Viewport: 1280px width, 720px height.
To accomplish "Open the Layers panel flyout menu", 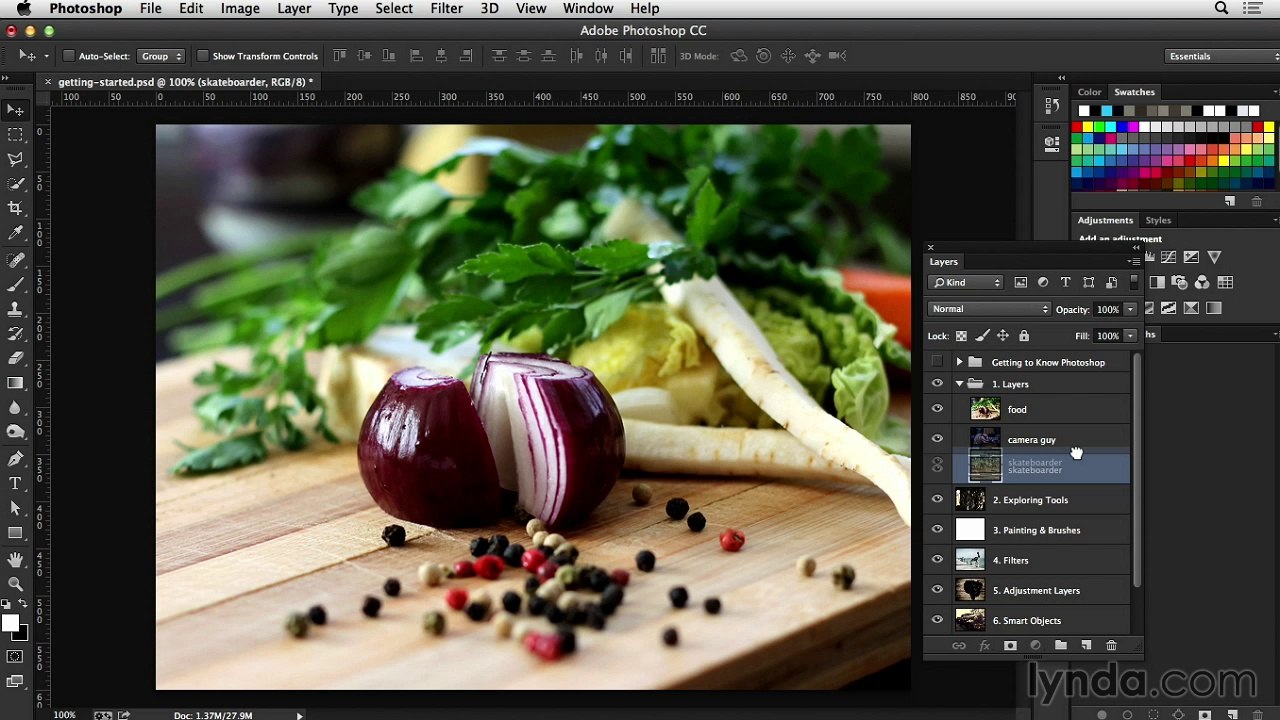I will coord(1132,262).
